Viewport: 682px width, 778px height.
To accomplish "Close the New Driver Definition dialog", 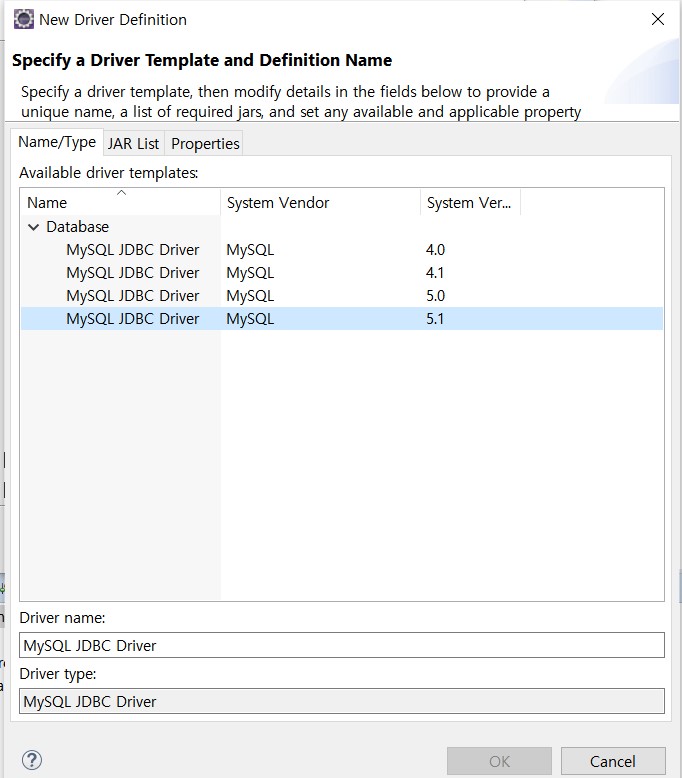I will point(658,19).
